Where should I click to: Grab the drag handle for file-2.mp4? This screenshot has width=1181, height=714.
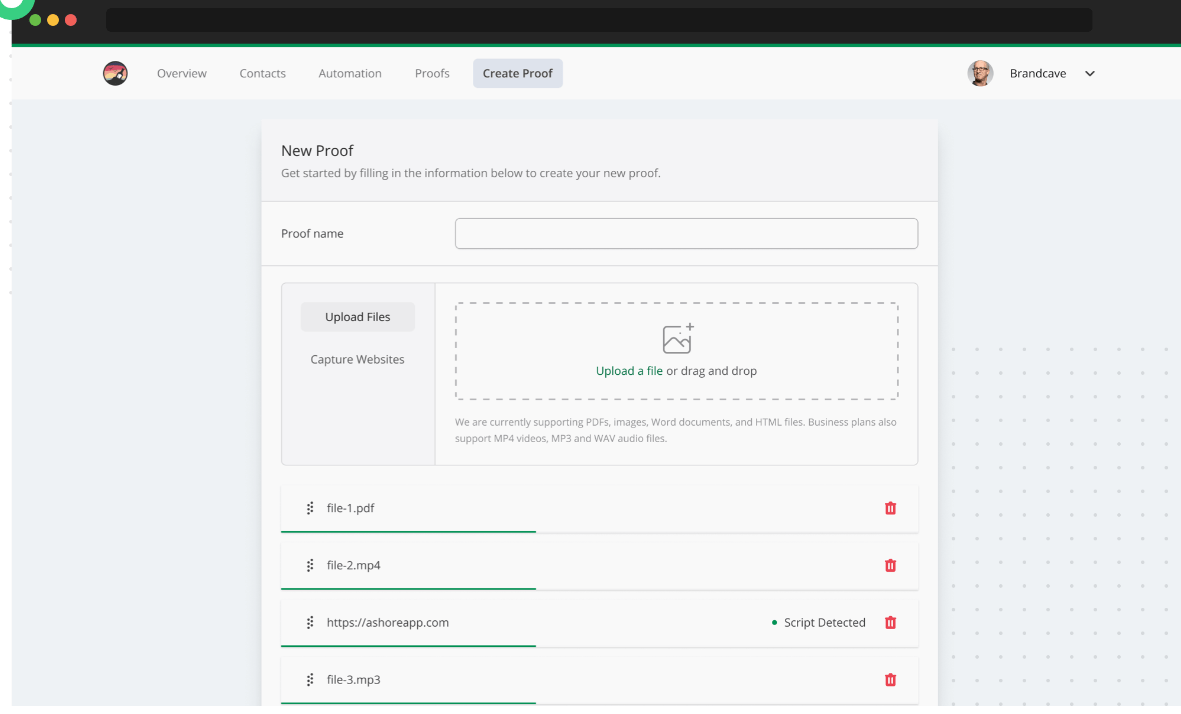coord(310,566)
